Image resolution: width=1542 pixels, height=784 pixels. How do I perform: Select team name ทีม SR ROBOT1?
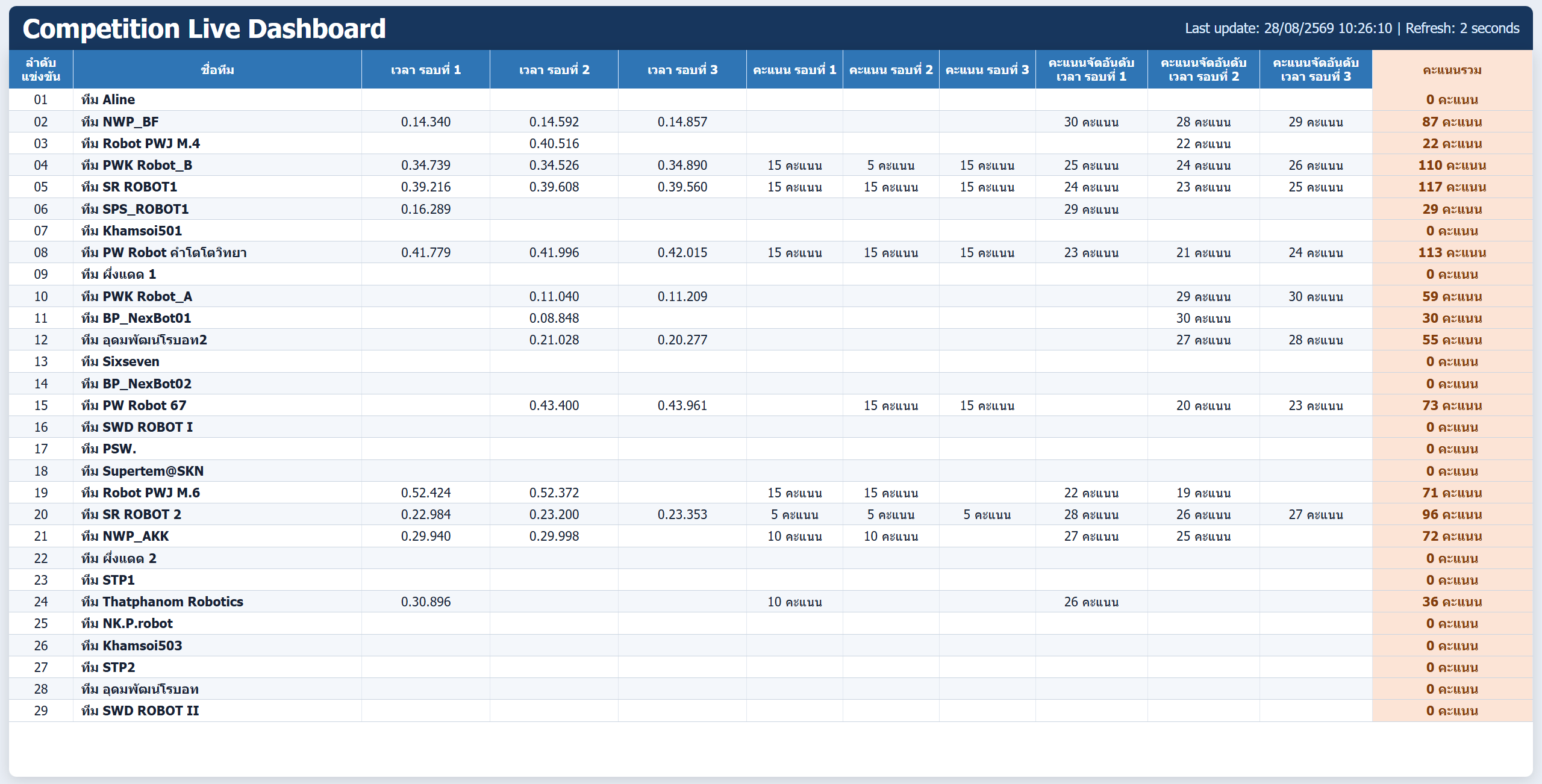(x=129, y=187)
